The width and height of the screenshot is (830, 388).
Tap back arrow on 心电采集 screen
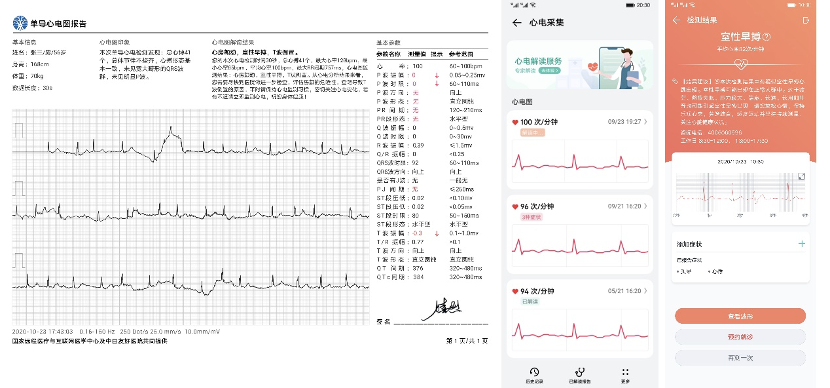tap(517, 23)
